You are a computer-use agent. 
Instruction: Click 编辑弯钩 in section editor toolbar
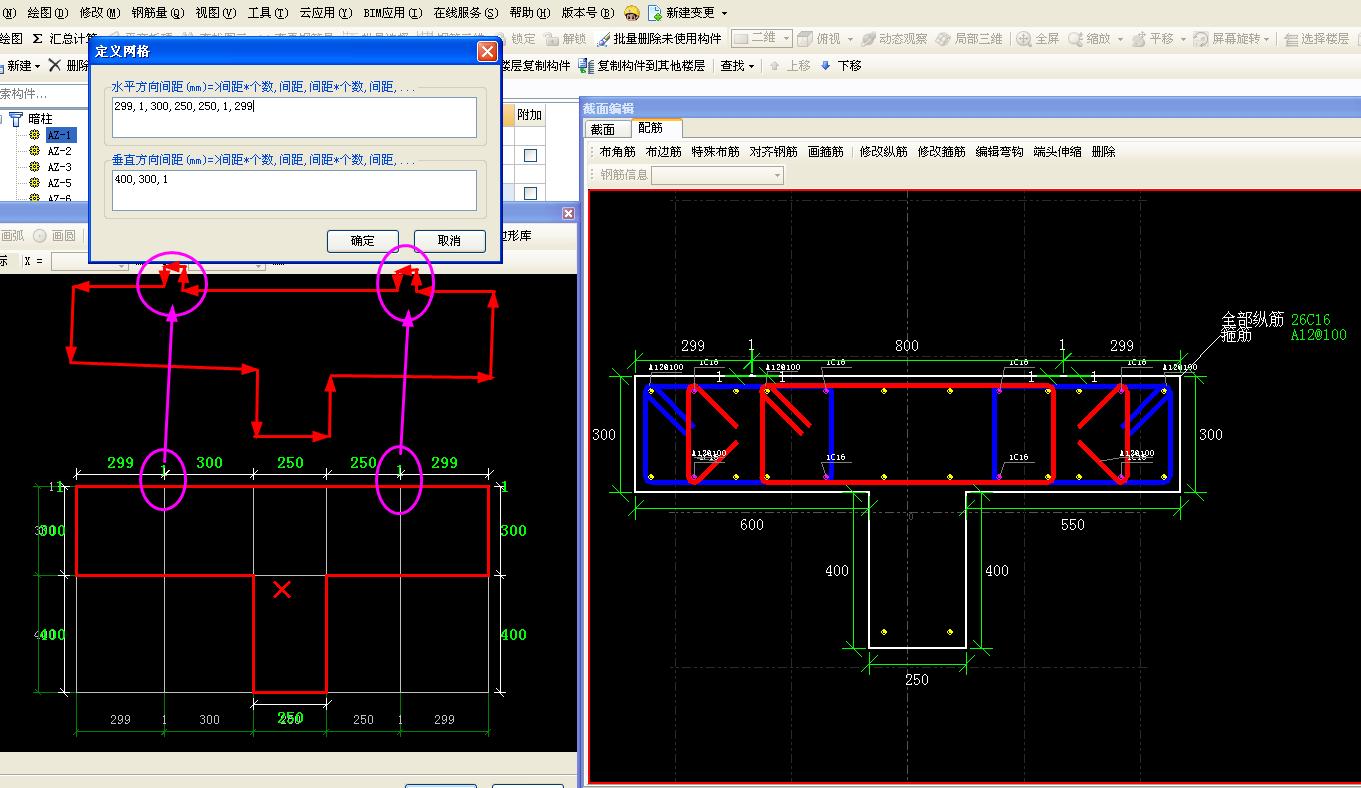pos(999,152)
